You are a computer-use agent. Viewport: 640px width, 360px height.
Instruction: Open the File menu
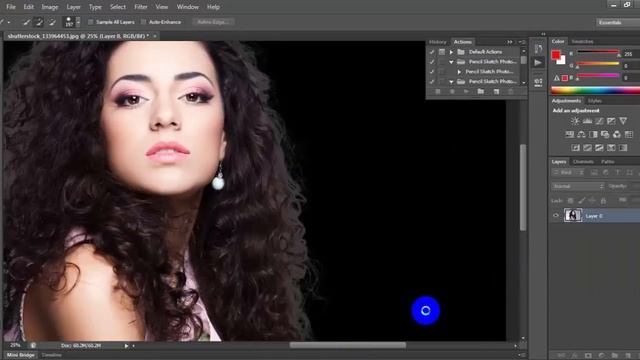coord(11,7)
